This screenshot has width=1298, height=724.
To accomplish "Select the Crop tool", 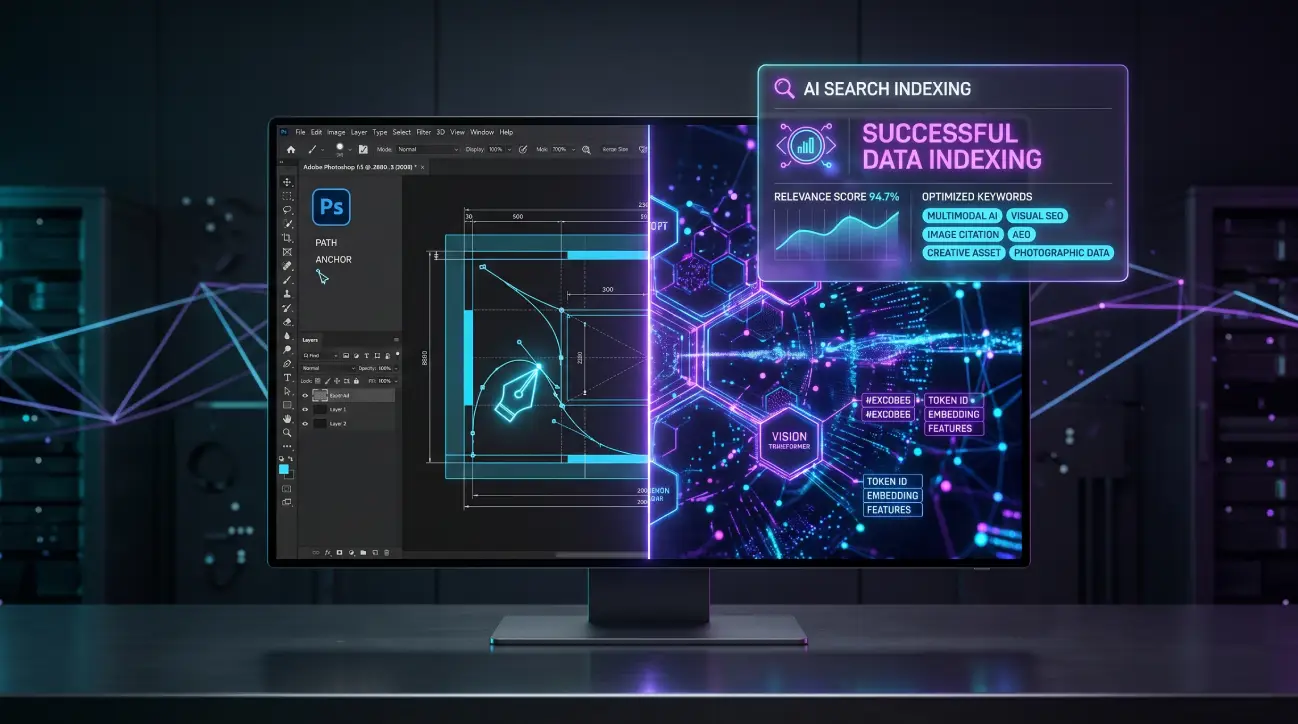I will point(287,238).
